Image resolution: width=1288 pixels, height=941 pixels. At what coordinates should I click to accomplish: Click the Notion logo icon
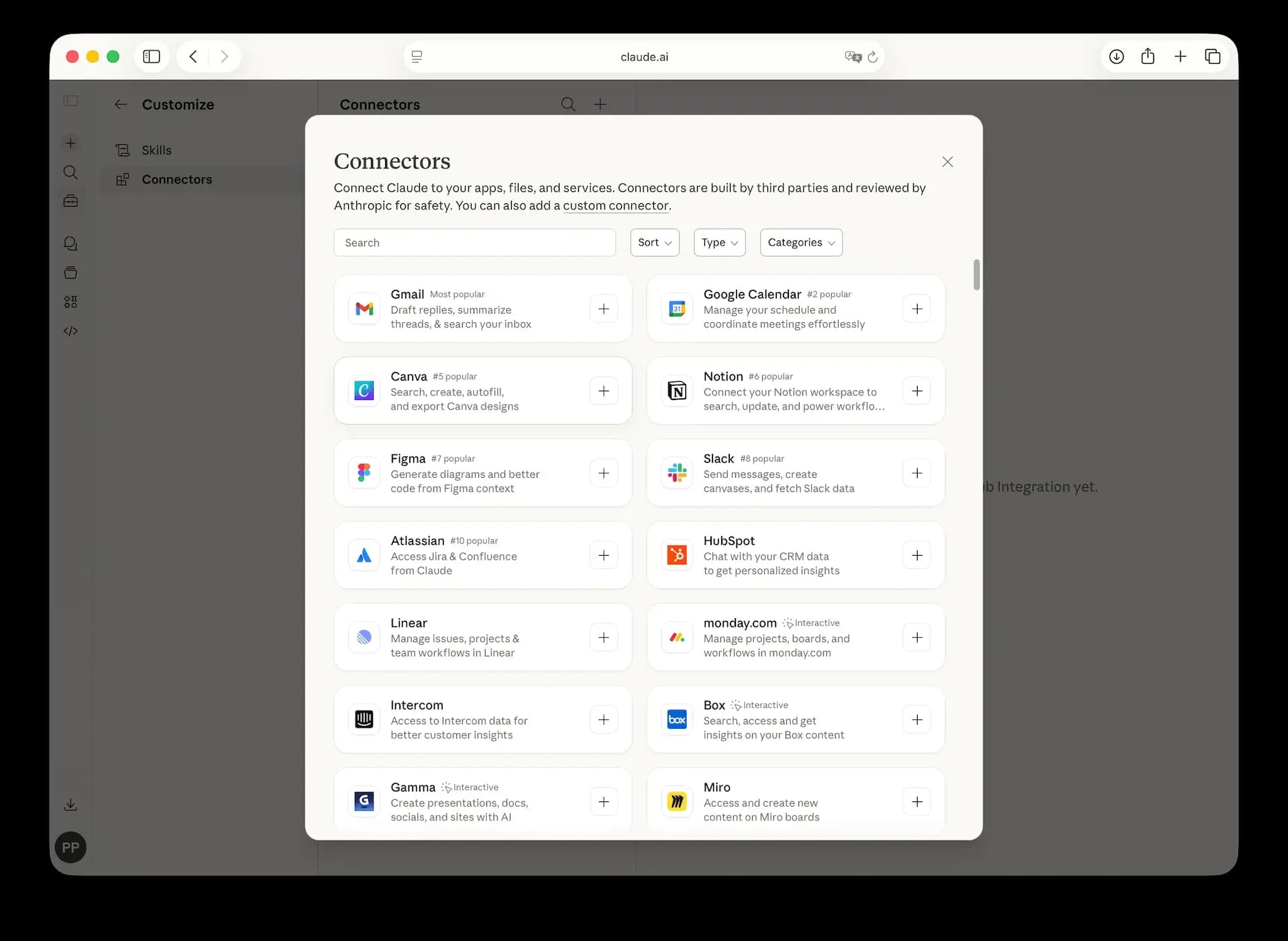(x=677, y=391)
